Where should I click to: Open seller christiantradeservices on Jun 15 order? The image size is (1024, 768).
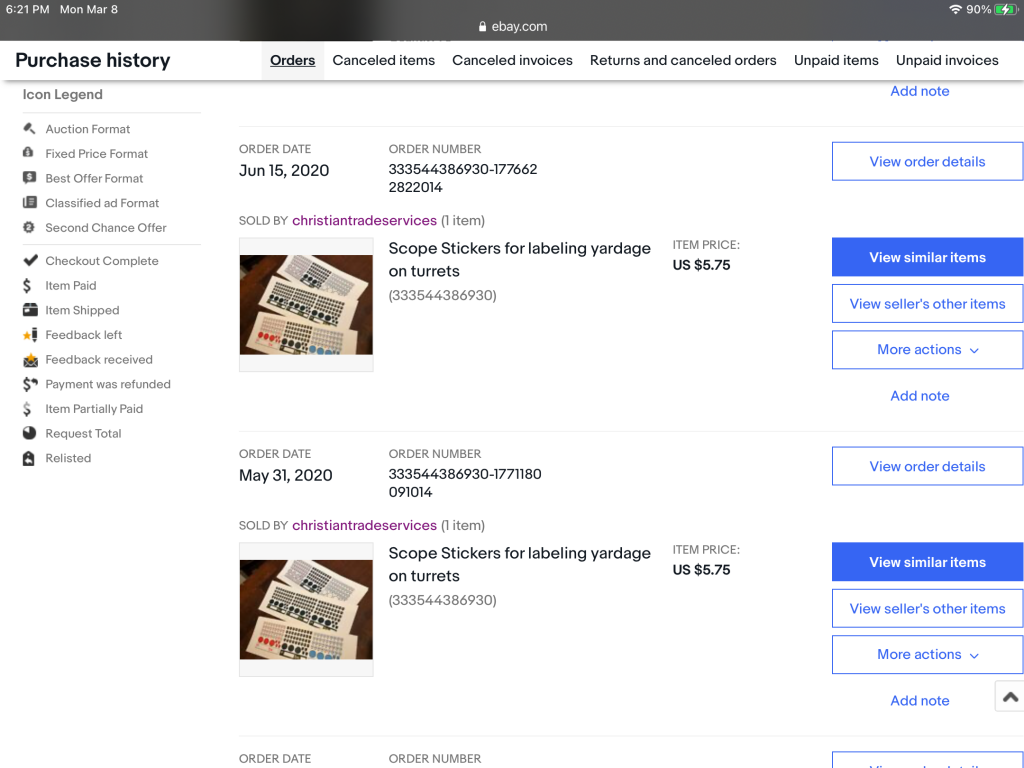click(364, 221)
